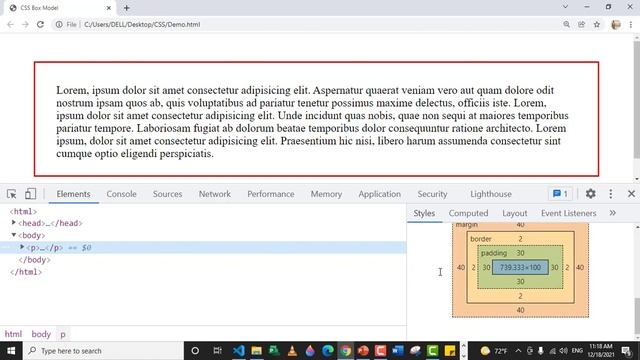Viewport: 640px width, 360px height.
Task: Click p in the breadcrumb bar
Action: tap(63, 334)
